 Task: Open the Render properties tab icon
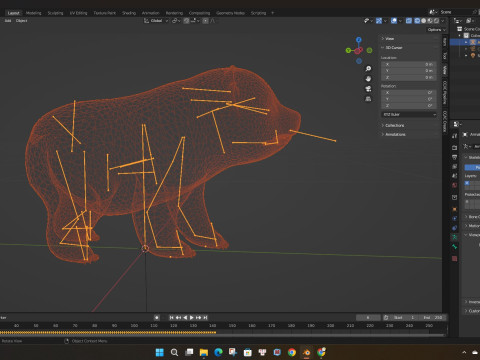click(454, 147)
